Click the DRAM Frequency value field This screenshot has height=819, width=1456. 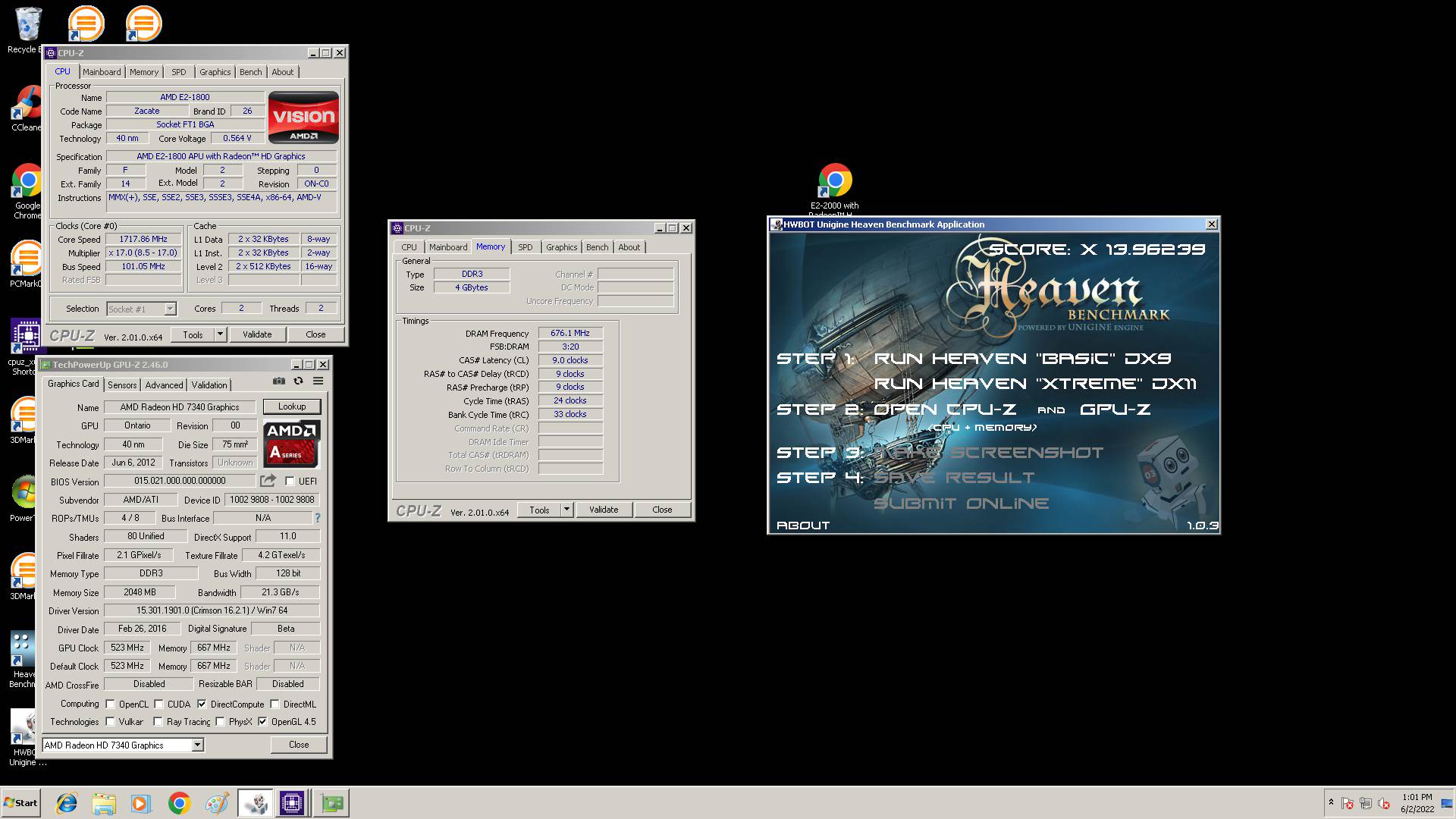[570, 333]
